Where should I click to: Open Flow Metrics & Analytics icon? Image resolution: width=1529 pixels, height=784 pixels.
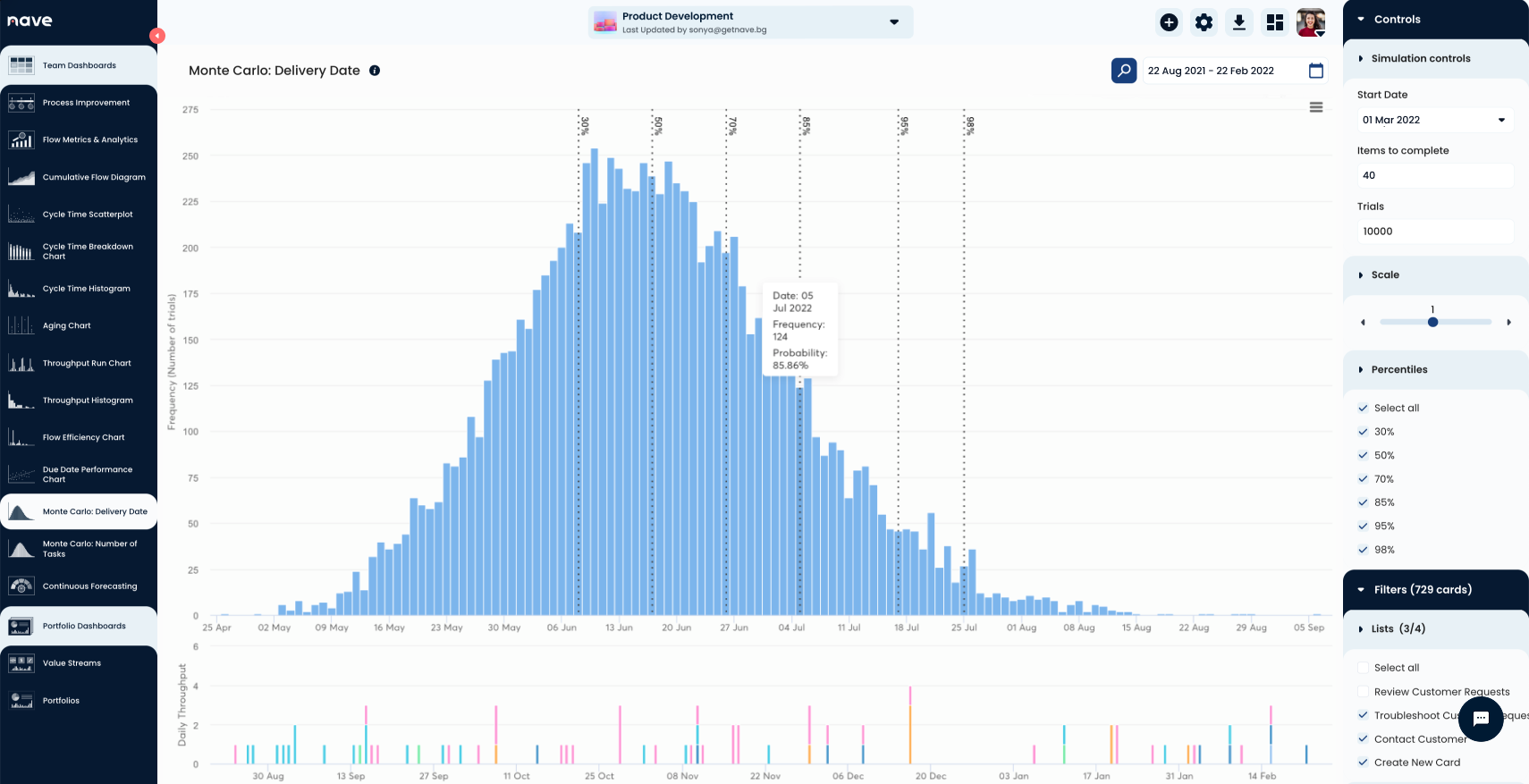(21, 139)
